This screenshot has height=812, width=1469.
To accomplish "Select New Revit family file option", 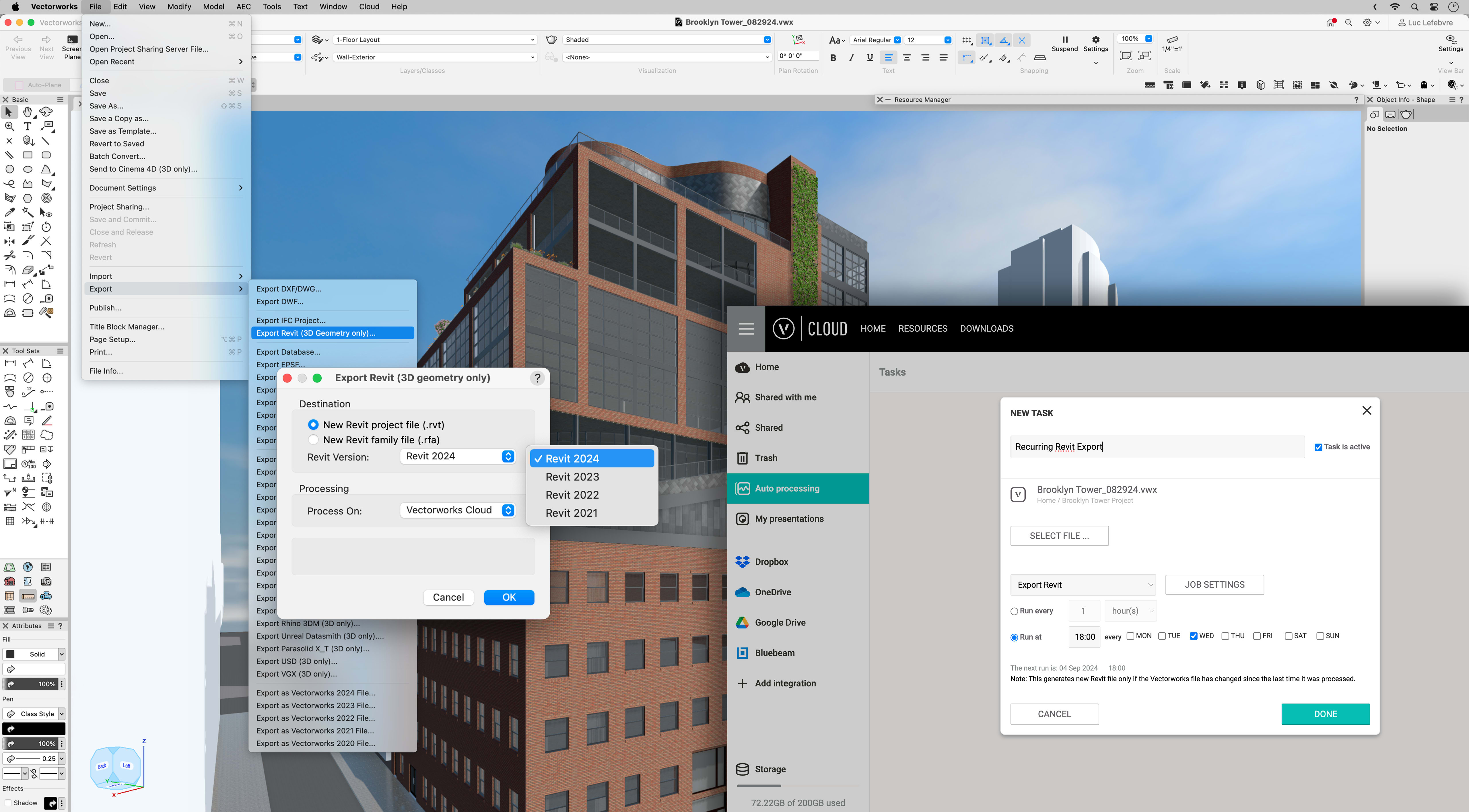I will 313,440.
